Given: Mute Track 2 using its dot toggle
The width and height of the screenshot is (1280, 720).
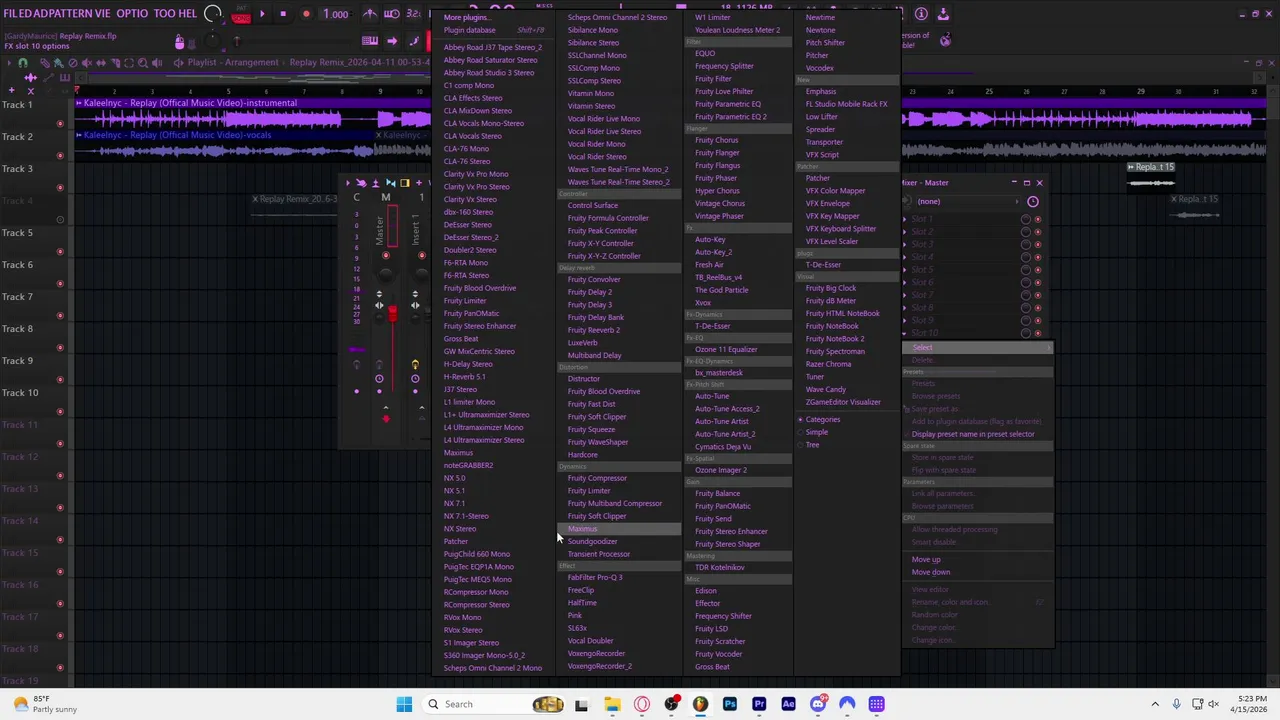Looking at the screenshot, I should click(60, 156).
